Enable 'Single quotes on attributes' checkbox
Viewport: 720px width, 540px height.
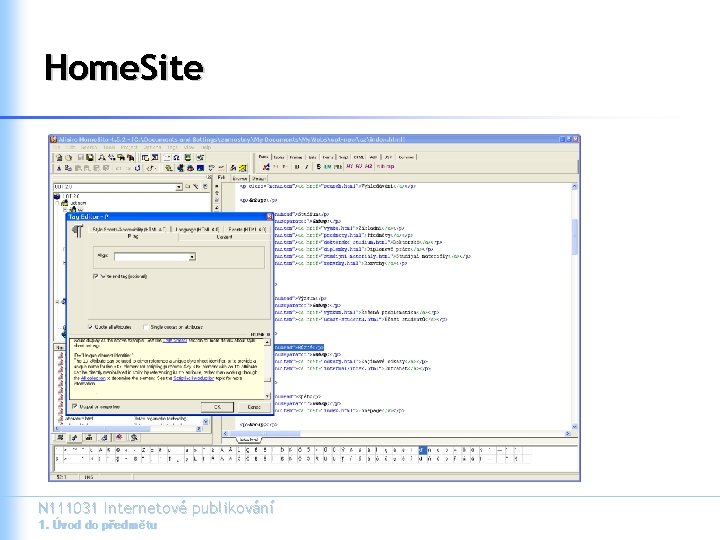146,327
